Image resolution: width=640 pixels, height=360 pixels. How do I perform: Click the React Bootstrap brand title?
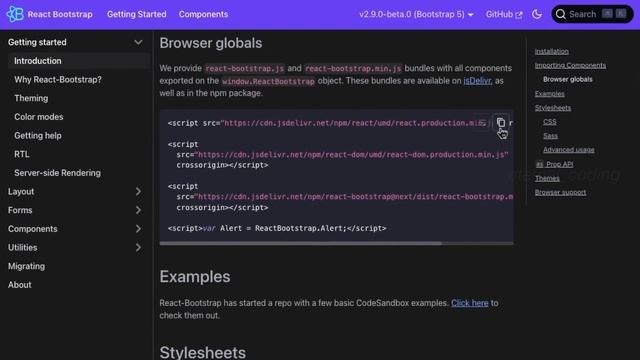click(x=60, y=14)
